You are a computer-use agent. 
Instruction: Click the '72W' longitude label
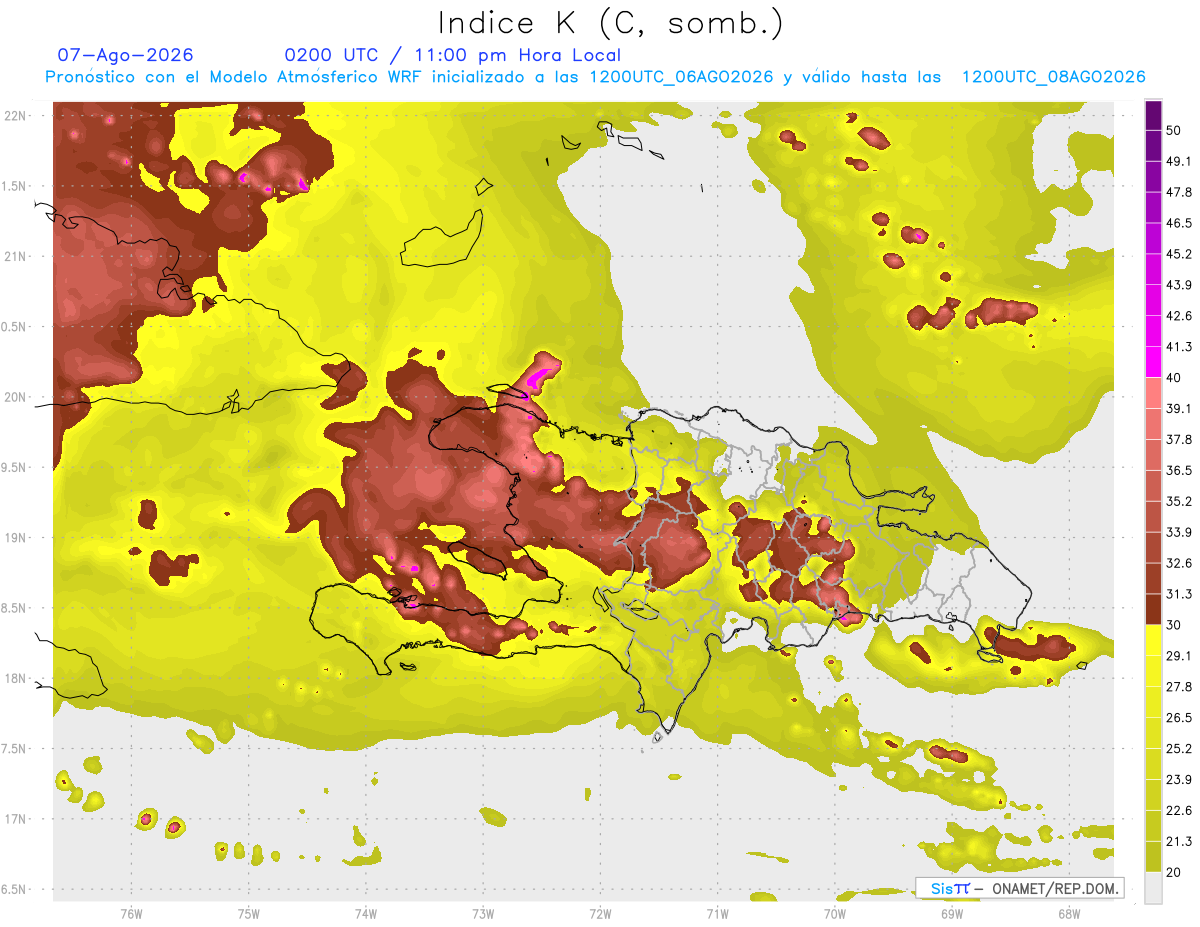600,913
